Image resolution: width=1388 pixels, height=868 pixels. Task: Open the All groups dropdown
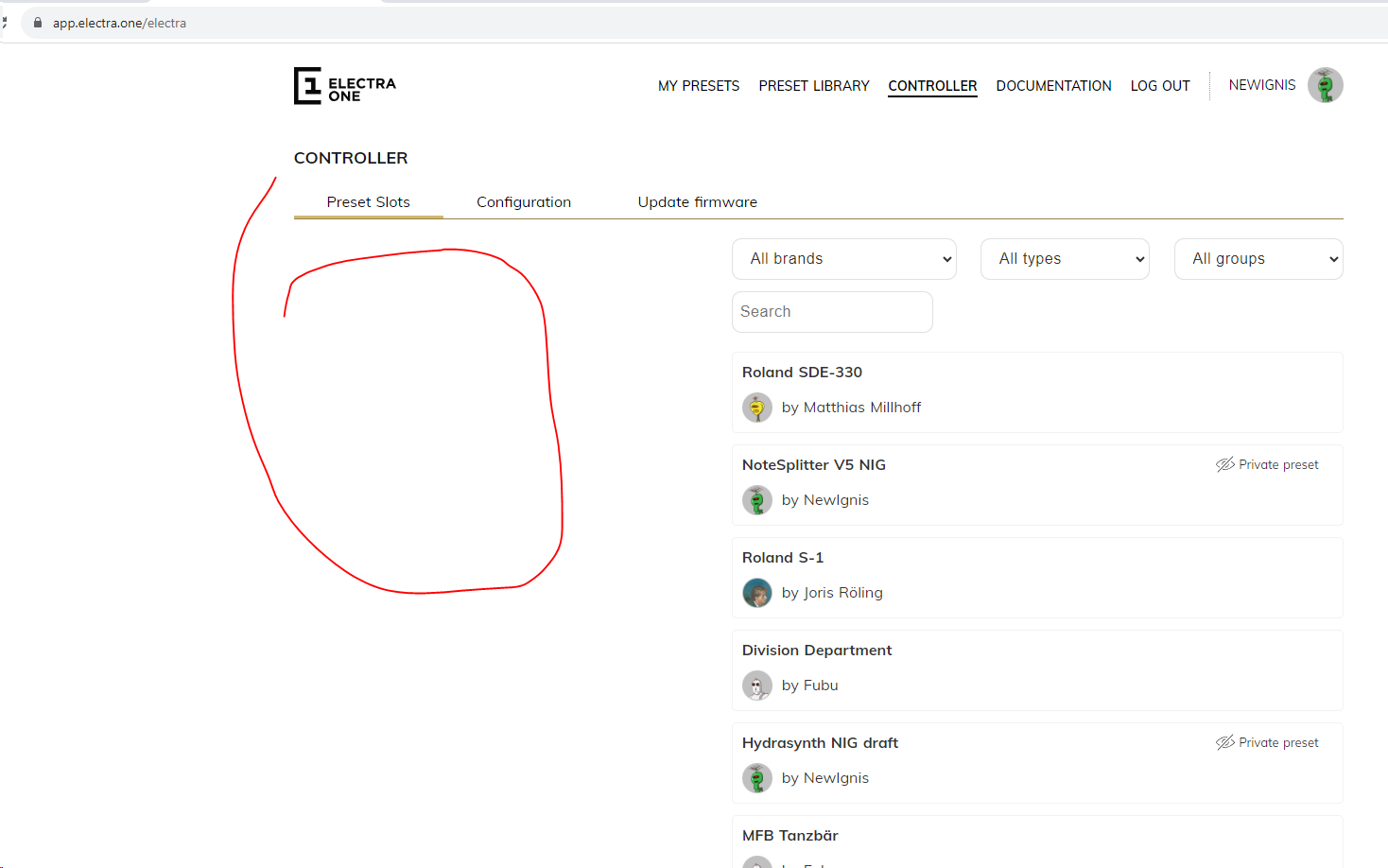pyautogui.click(x=1258, y=259)
